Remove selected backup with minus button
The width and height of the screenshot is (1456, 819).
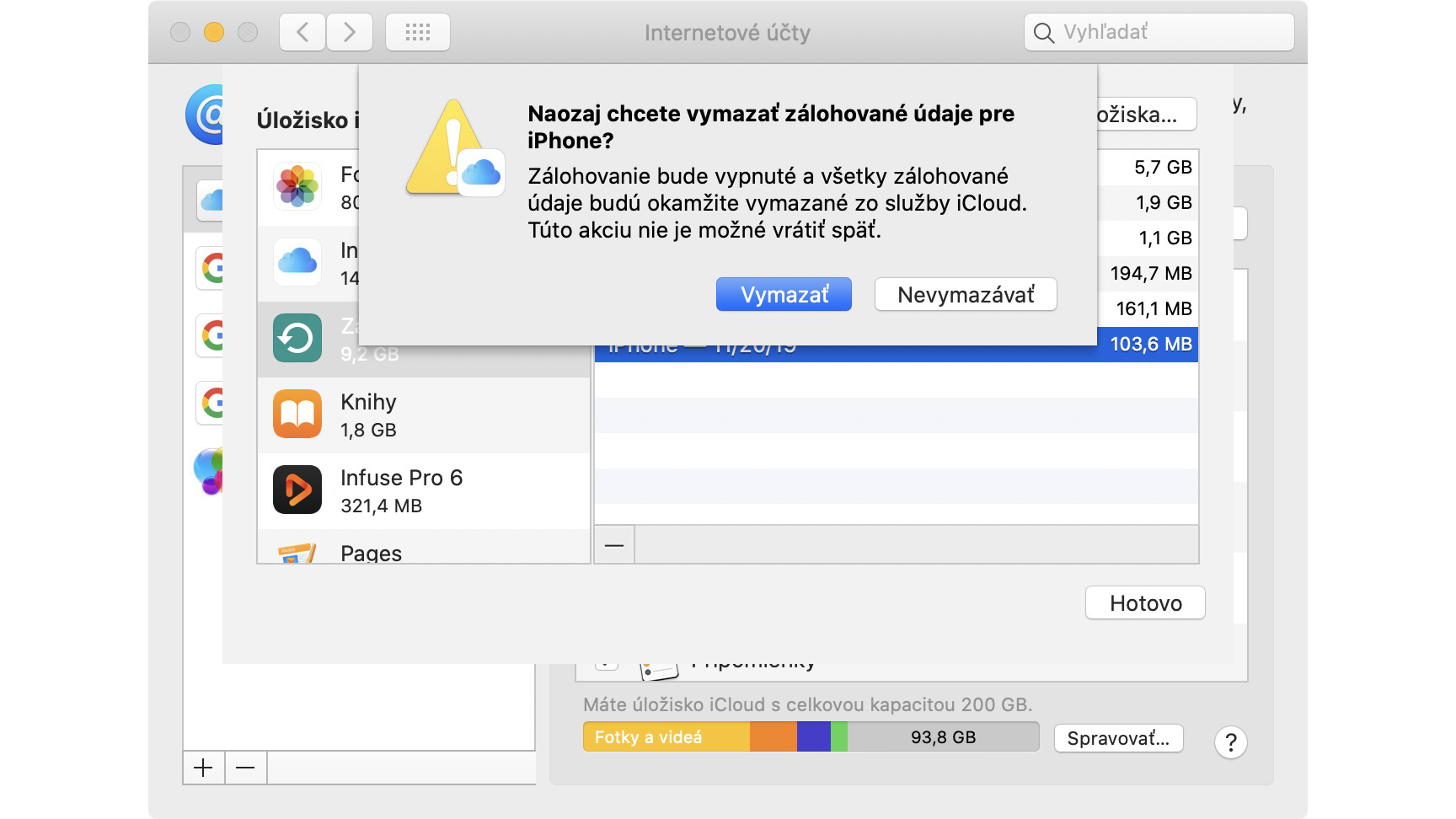click(614, 545)
